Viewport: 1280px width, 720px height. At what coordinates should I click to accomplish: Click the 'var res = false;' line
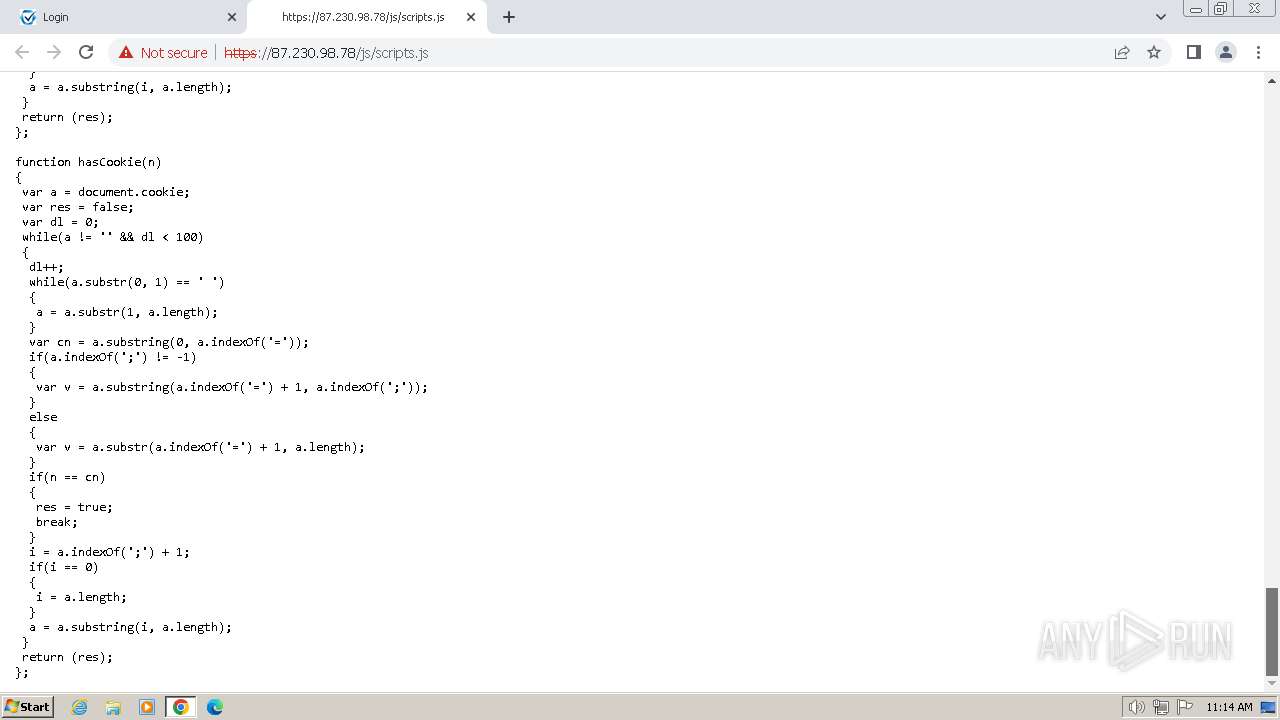pyautogui.click(x=78, y=207)
